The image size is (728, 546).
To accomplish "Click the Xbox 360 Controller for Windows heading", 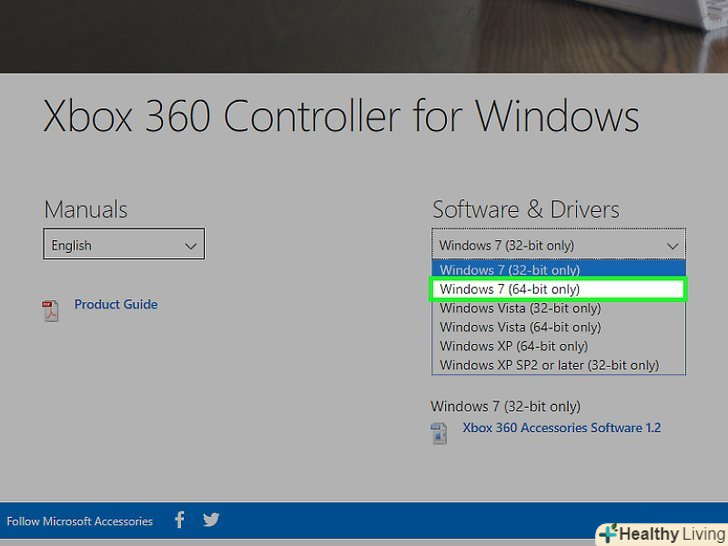I will (x=341, y=116).
